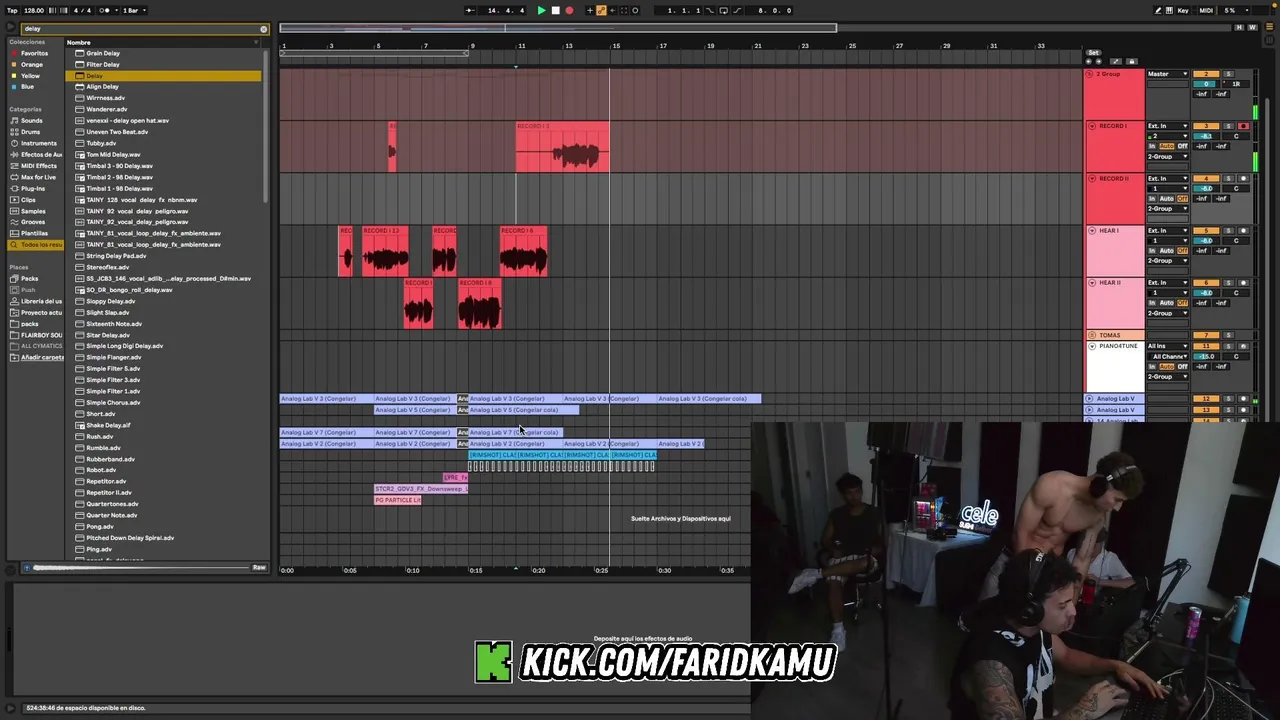The image size is (1280, 720).
Task: Open Packs under Places
Action: coord(30,278)
